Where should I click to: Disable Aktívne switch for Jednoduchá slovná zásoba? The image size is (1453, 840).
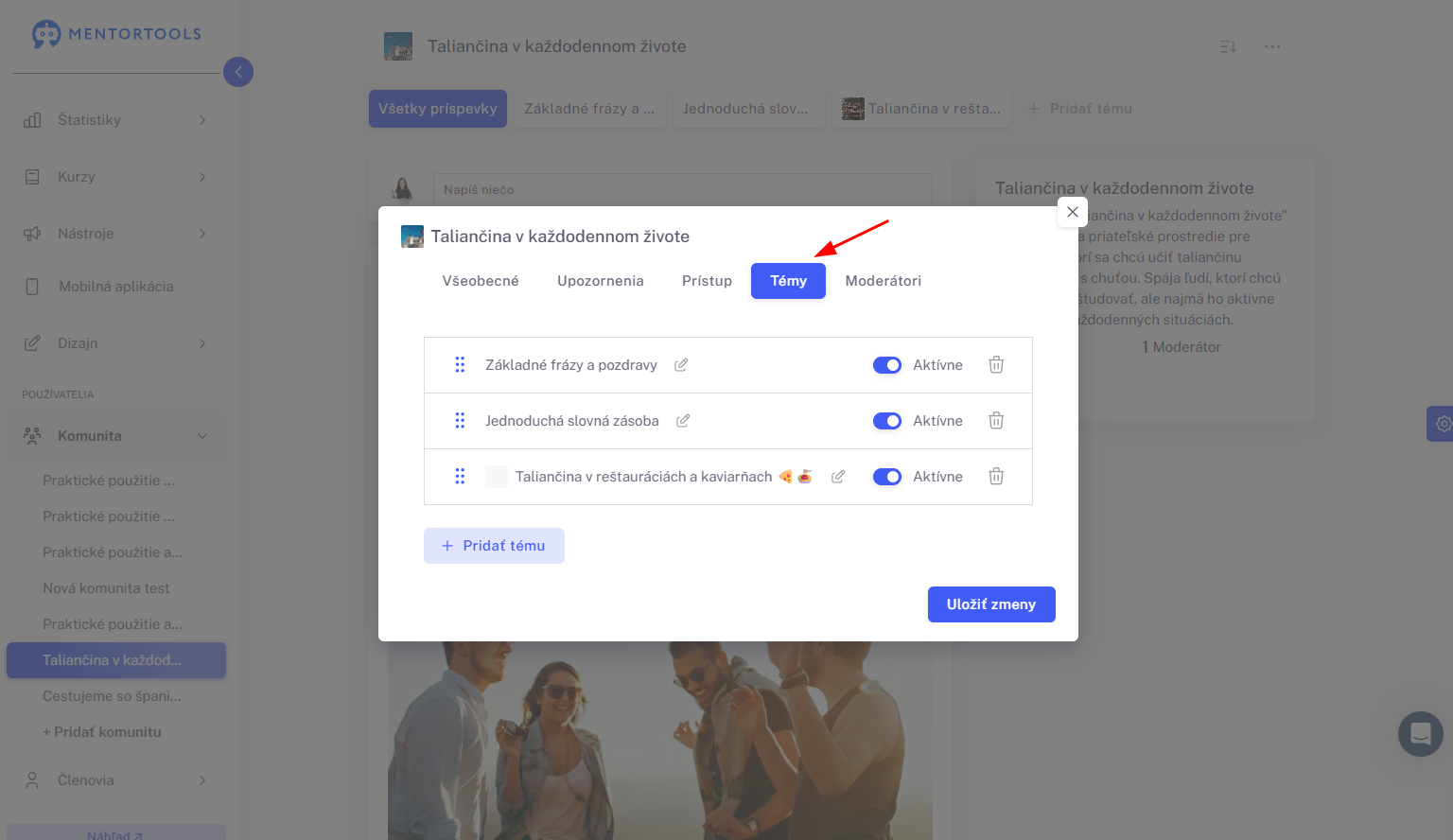tap(887, 421)
